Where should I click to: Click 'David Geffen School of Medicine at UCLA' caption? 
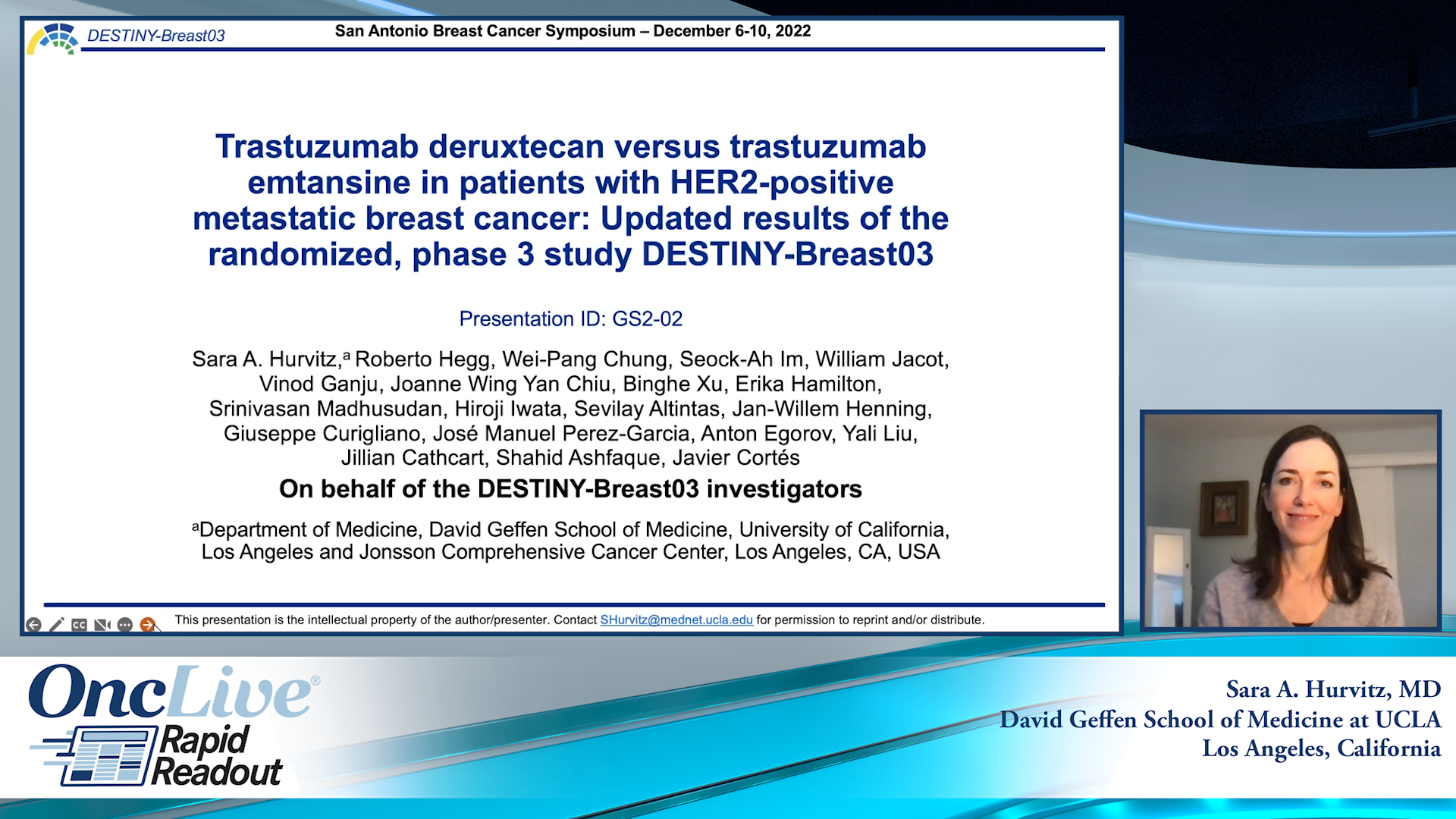1220,719
